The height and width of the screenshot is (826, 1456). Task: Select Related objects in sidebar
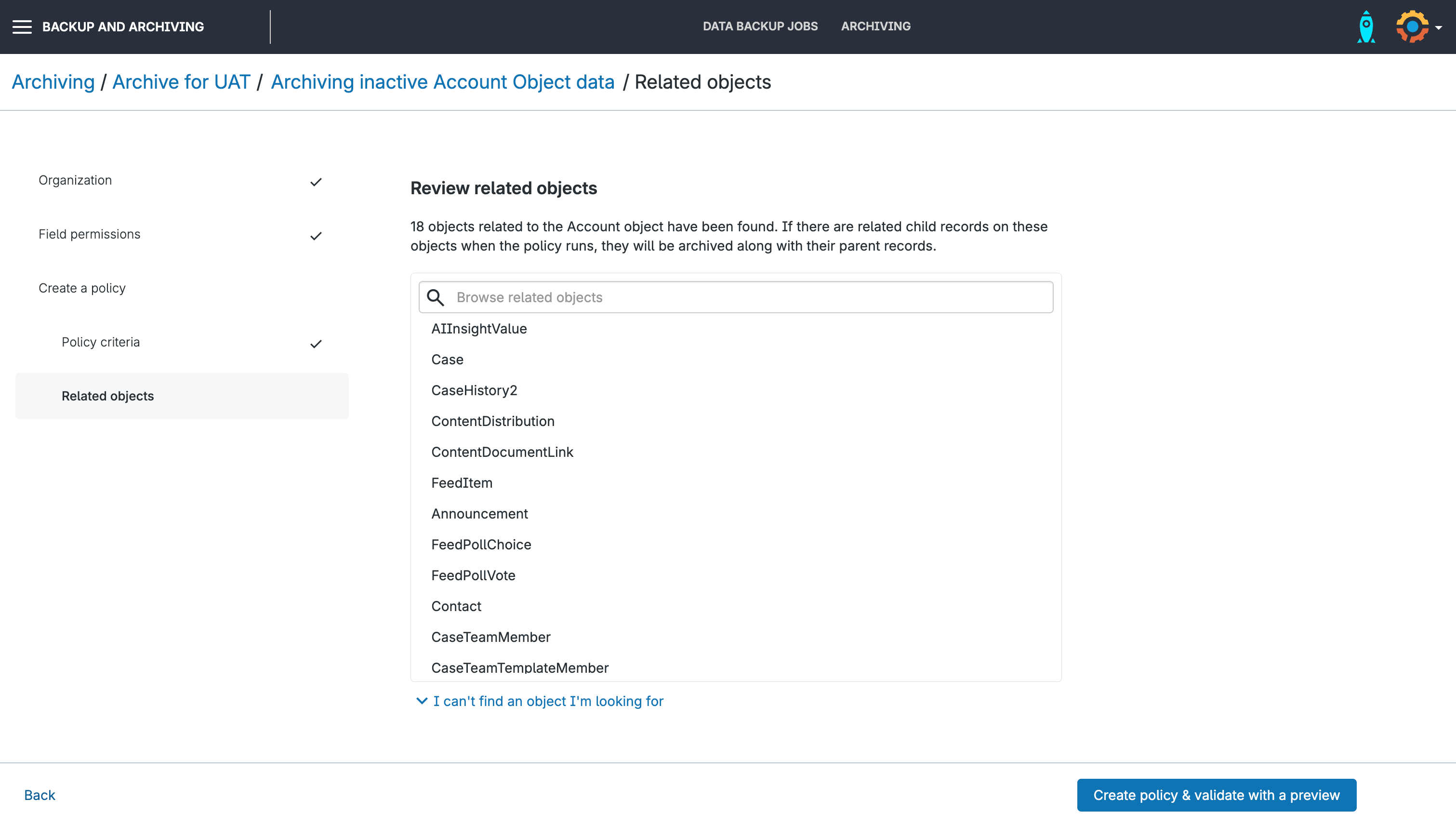[x=108, y=396]
